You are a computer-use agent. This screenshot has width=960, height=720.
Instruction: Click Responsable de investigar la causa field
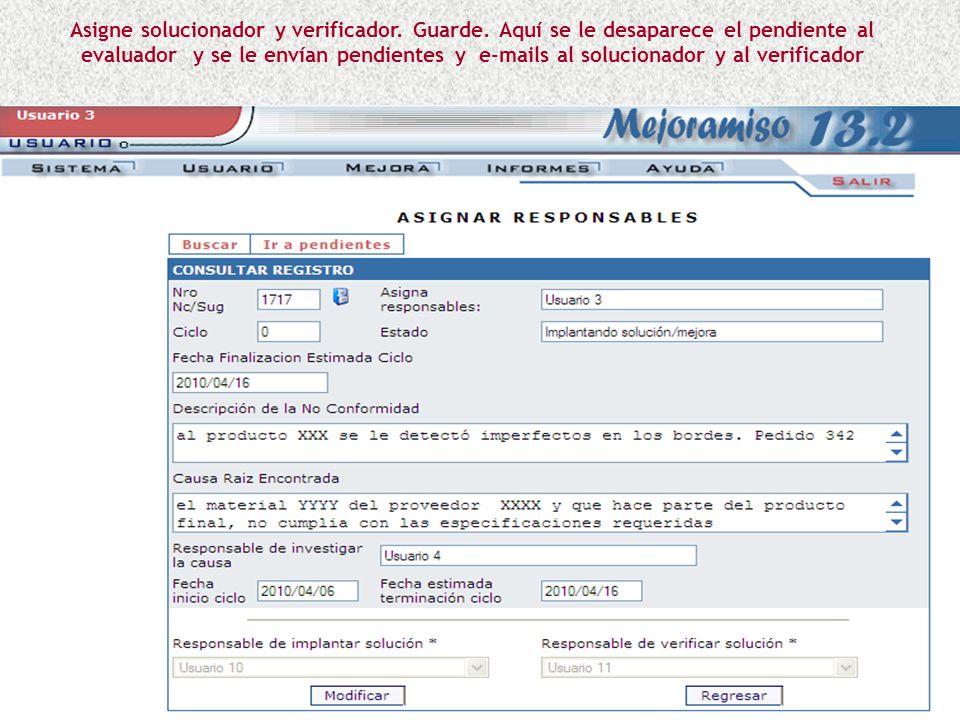point(538,555)
